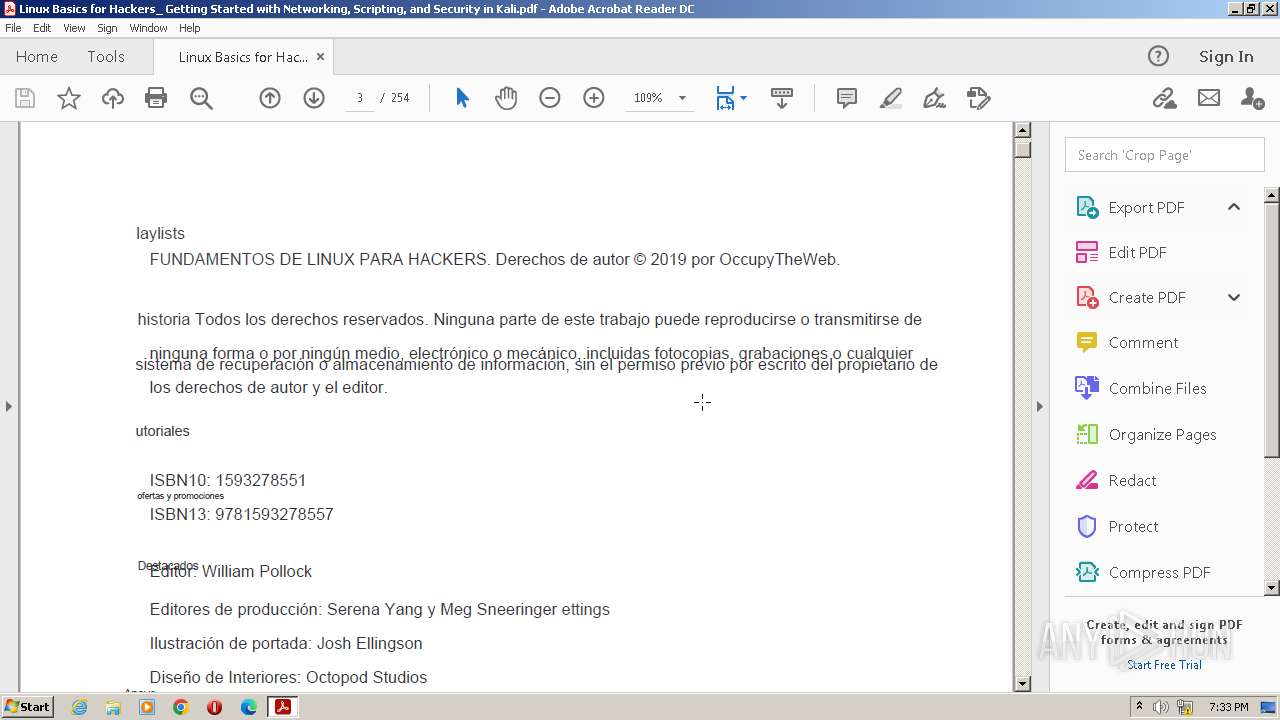Switch to the Tools tab
The height and width of the screenshot is (720, 1280).
coord(106,57)
